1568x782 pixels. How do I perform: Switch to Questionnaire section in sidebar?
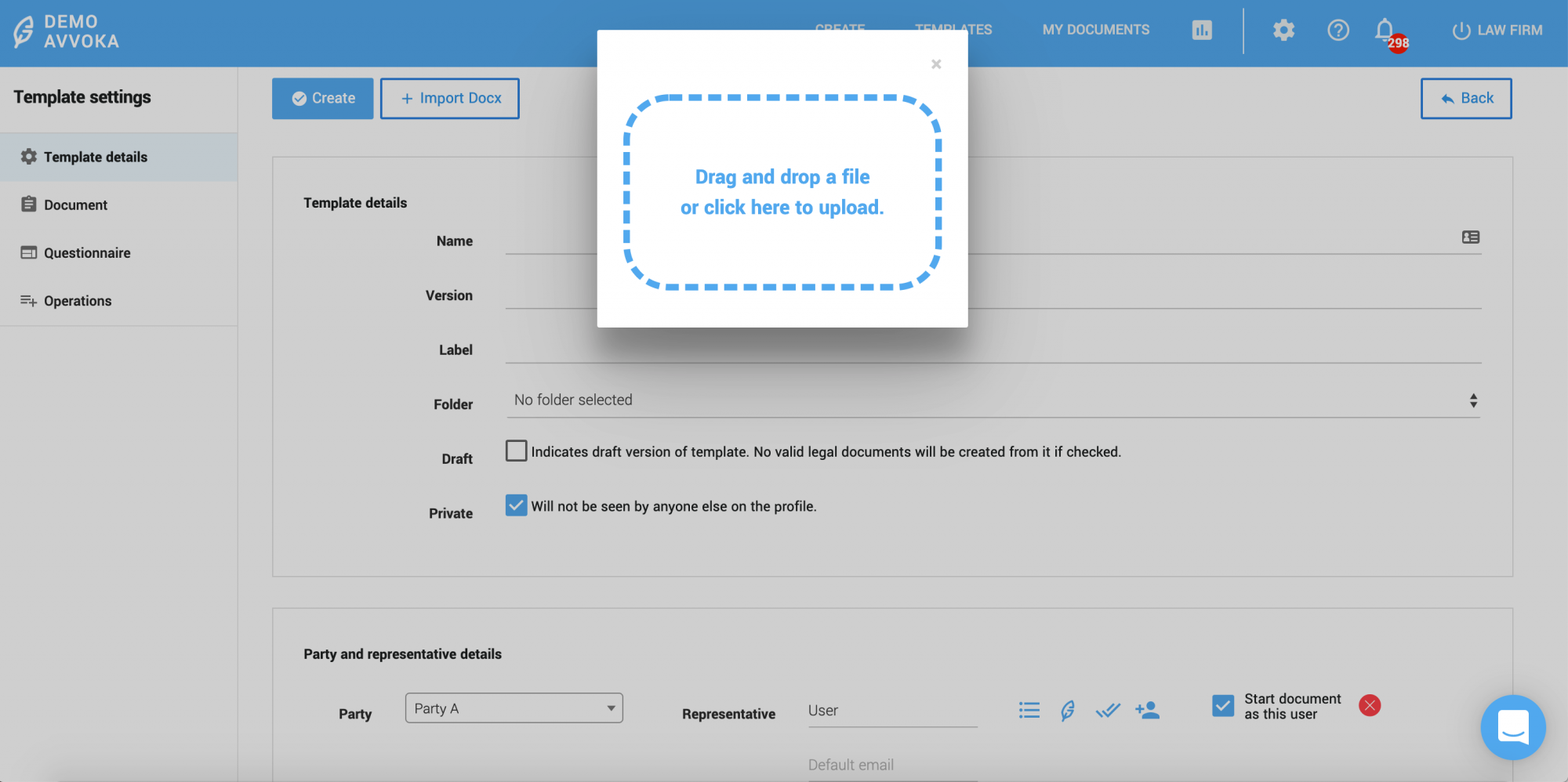point(87,253)
